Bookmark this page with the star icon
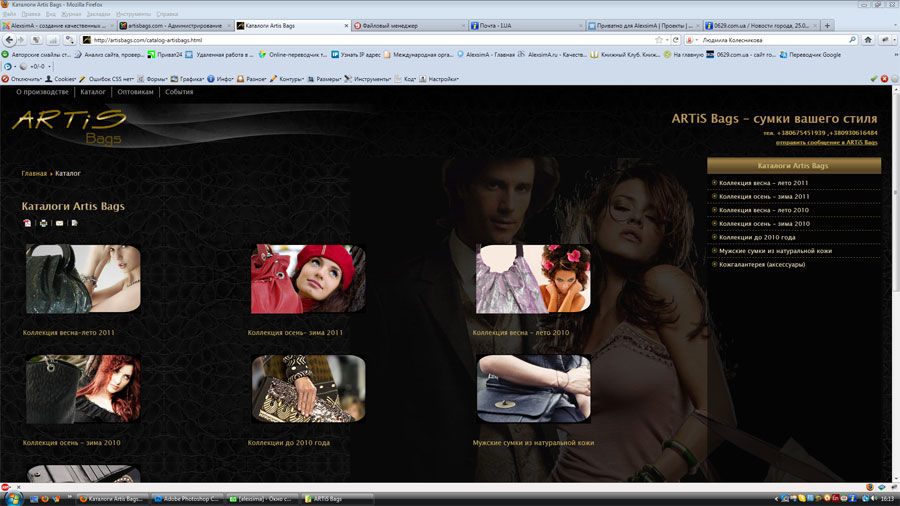Viewport: 900px width, 506px height. tap(659, 40)
